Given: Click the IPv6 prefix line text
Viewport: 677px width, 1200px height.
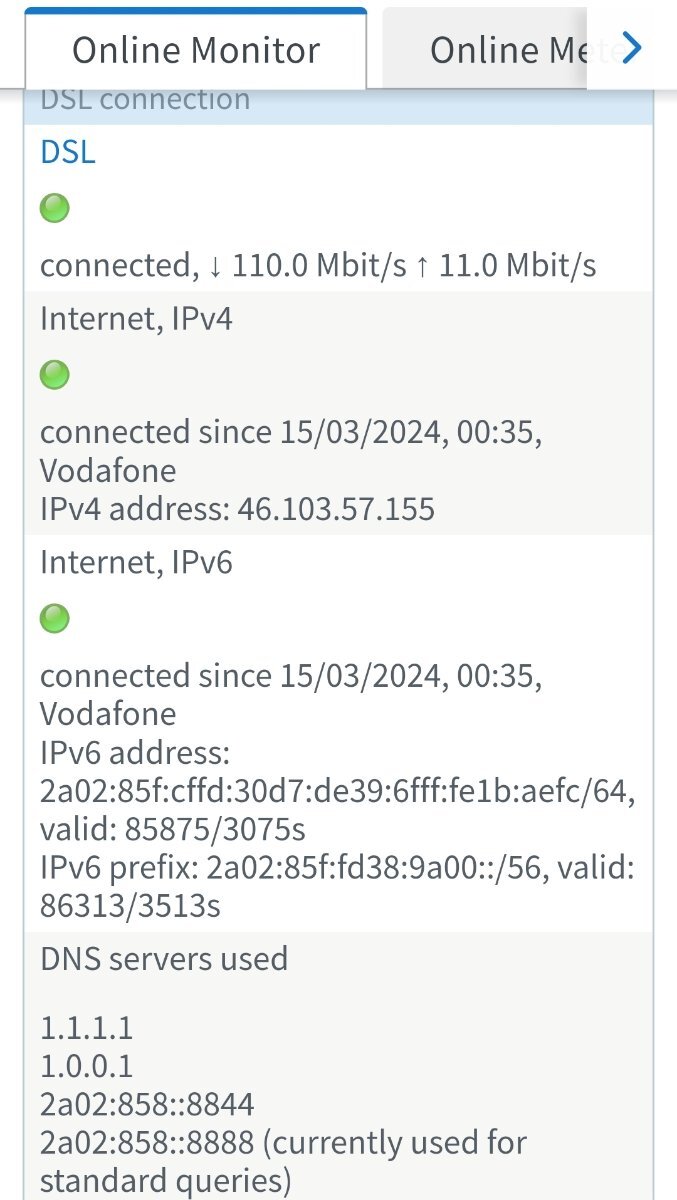Looking at the screenshot, I should point(337,887).
